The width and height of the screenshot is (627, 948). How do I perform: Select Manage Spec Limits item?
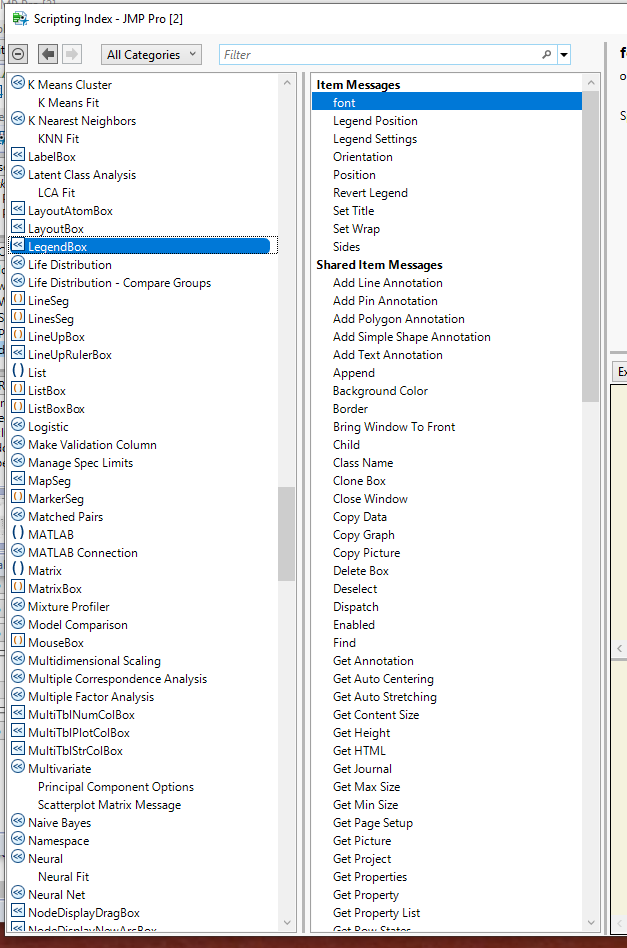pos(80,463)
